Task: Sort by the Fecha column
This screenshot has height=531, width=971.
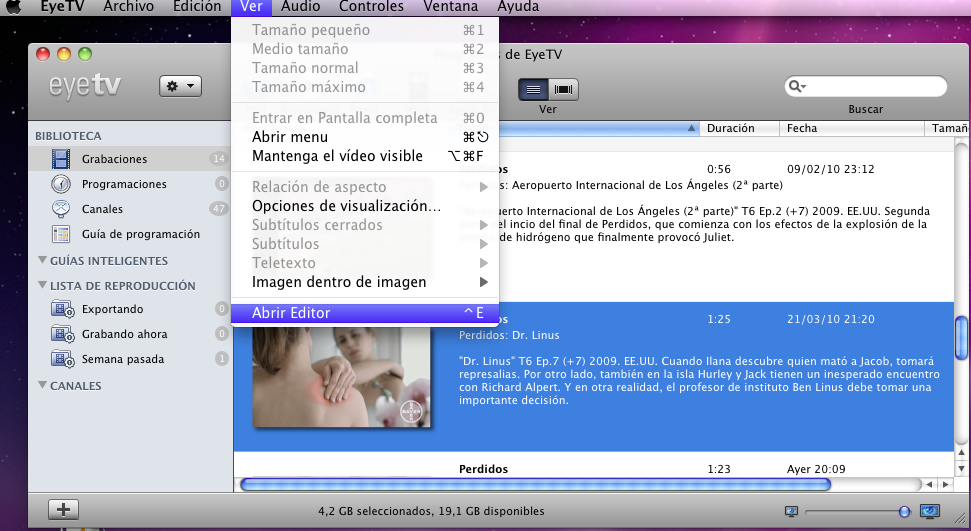Action: [851, 128]
